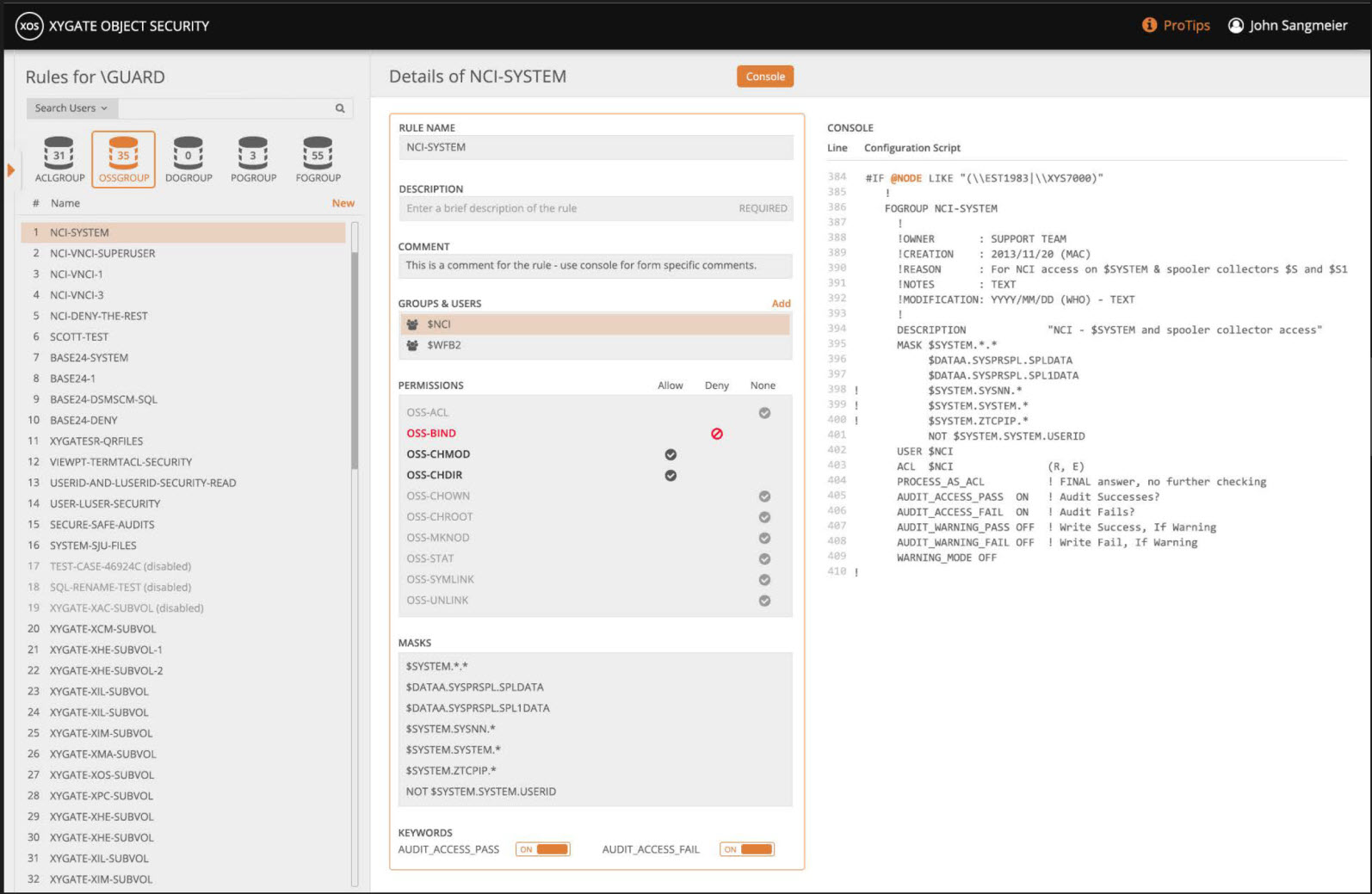This screenshot has width=1372, height=894.
Task: Set OSS-UNLINK permission to None
Action: (764, 601)
